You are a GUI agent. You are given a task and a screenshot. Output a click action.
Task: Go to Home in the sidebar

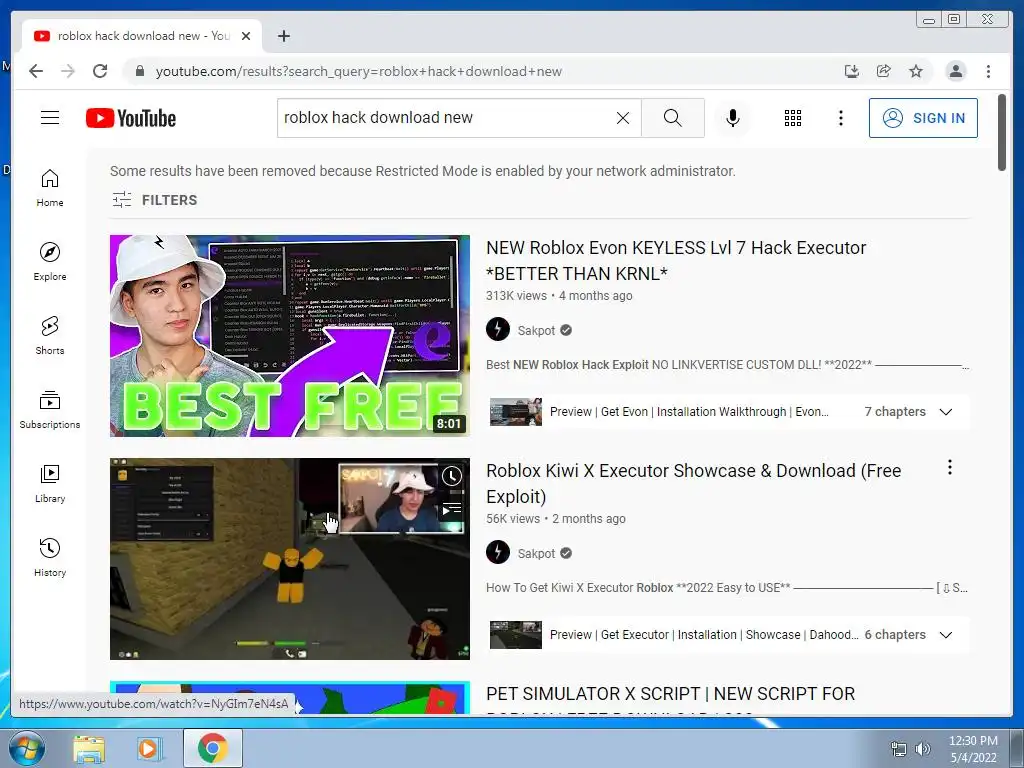[x=50, y=188]
